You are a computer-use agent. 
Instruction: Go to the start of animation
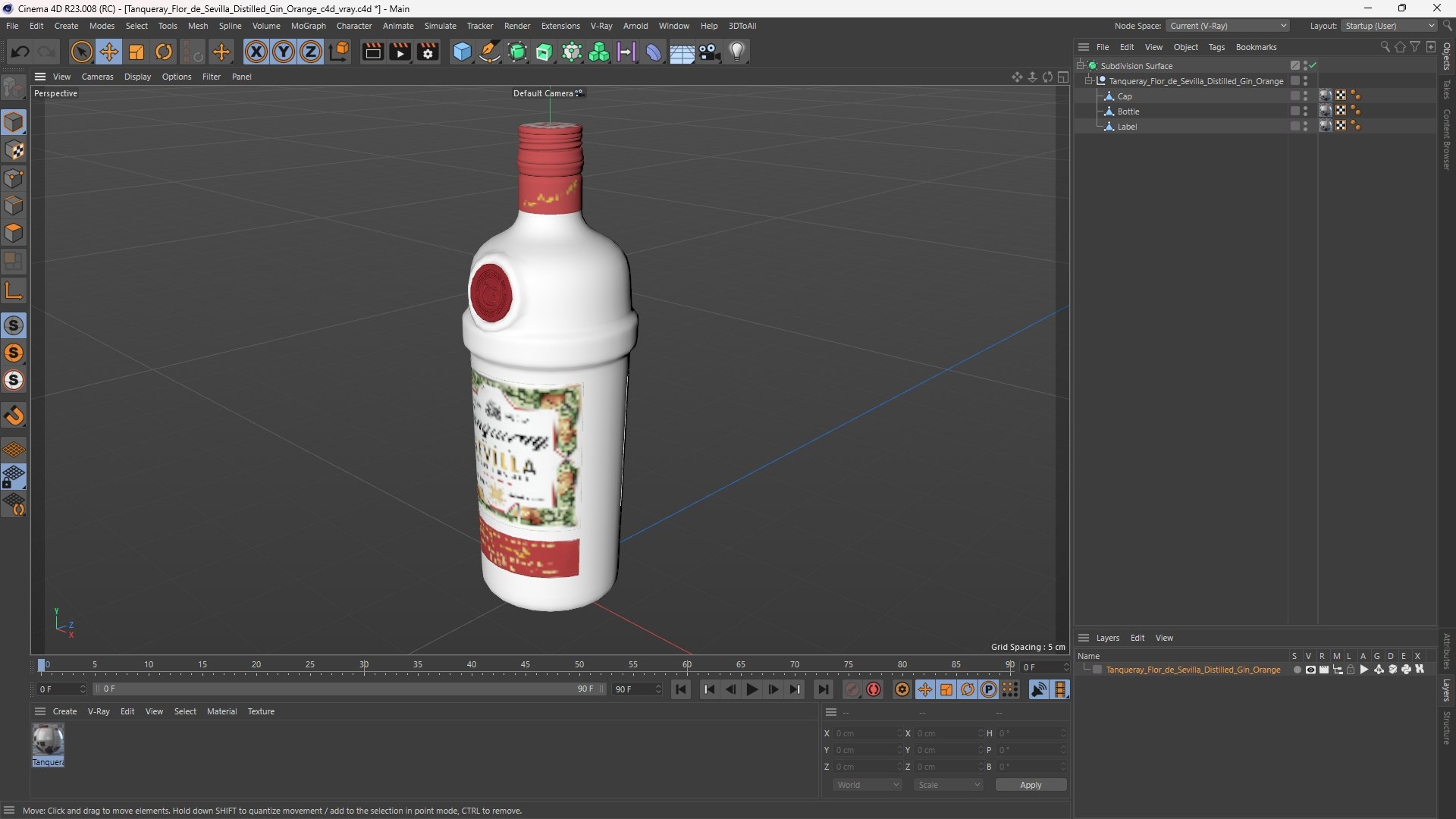pos(681,689)
